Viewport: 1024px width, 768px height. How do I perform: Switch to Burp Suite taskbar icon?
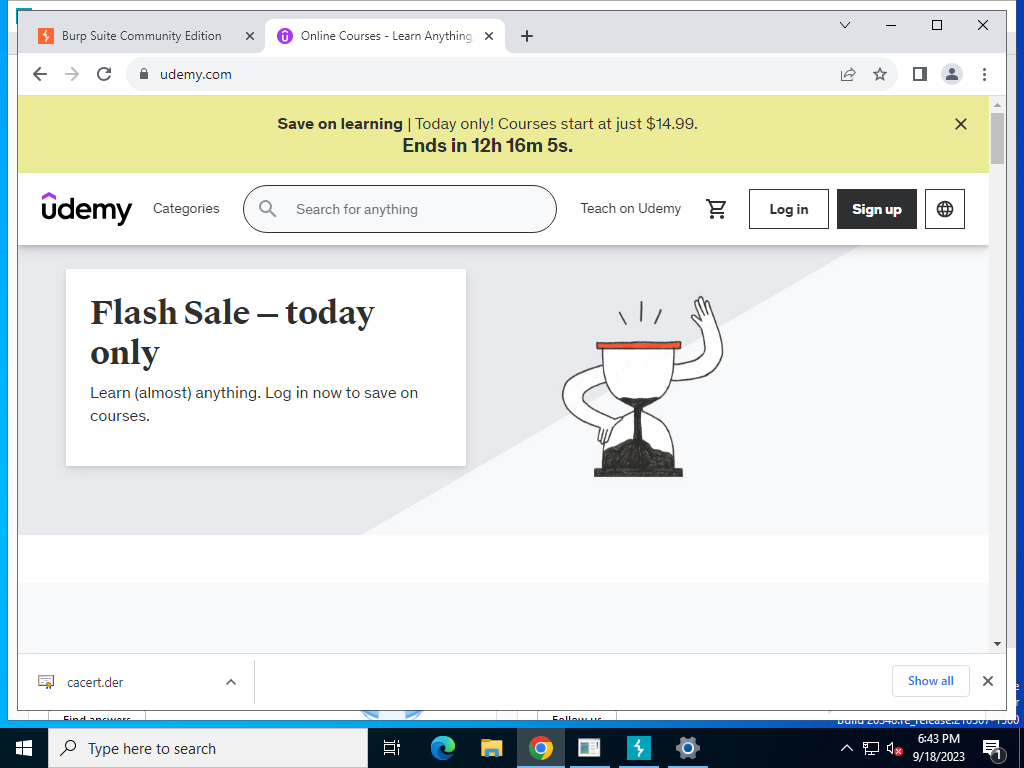pos(639,748)
